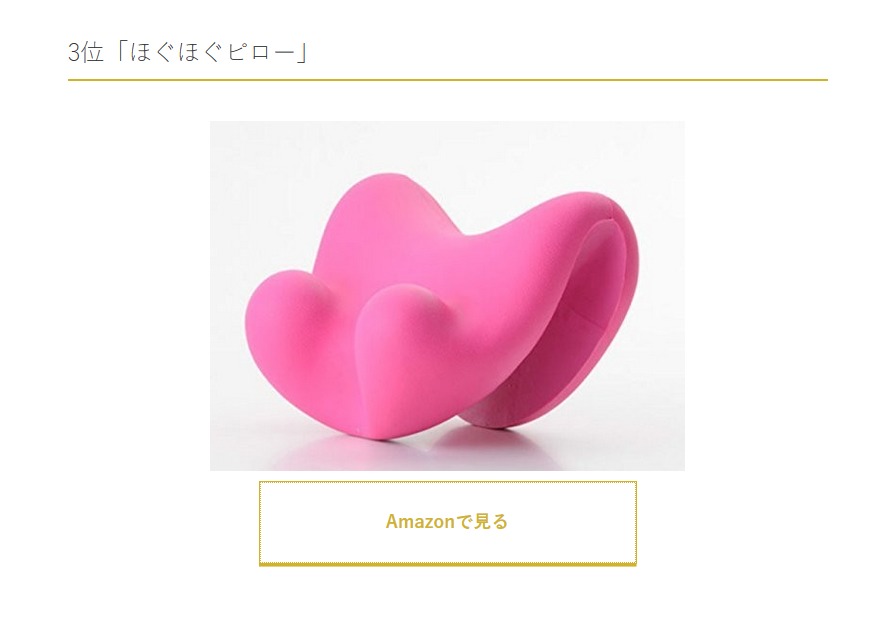The width and height of the screenshot is (883, 623).
Task: Open the pink ほぐほぐピロー product image
Action: (447, 296)
